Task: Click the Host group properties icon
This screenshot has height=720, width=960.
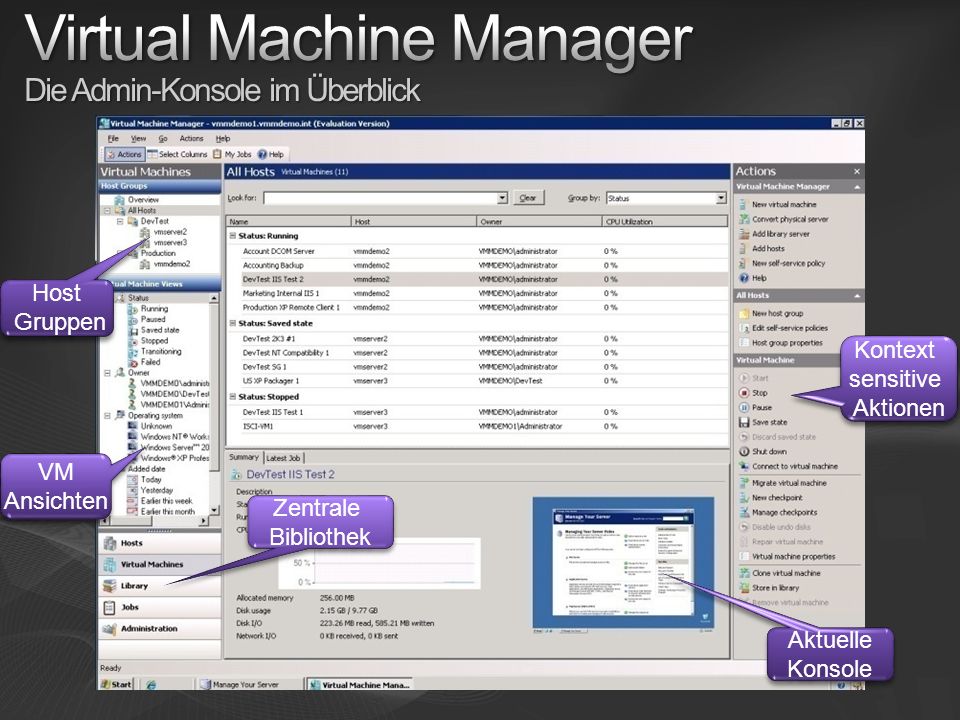Action: (x=744, y=343)
